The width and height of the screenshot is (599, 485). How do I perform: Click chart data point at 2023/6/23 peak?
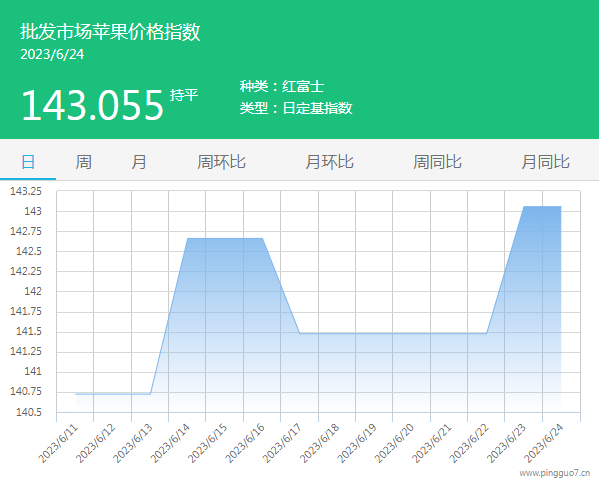(523, 207)
